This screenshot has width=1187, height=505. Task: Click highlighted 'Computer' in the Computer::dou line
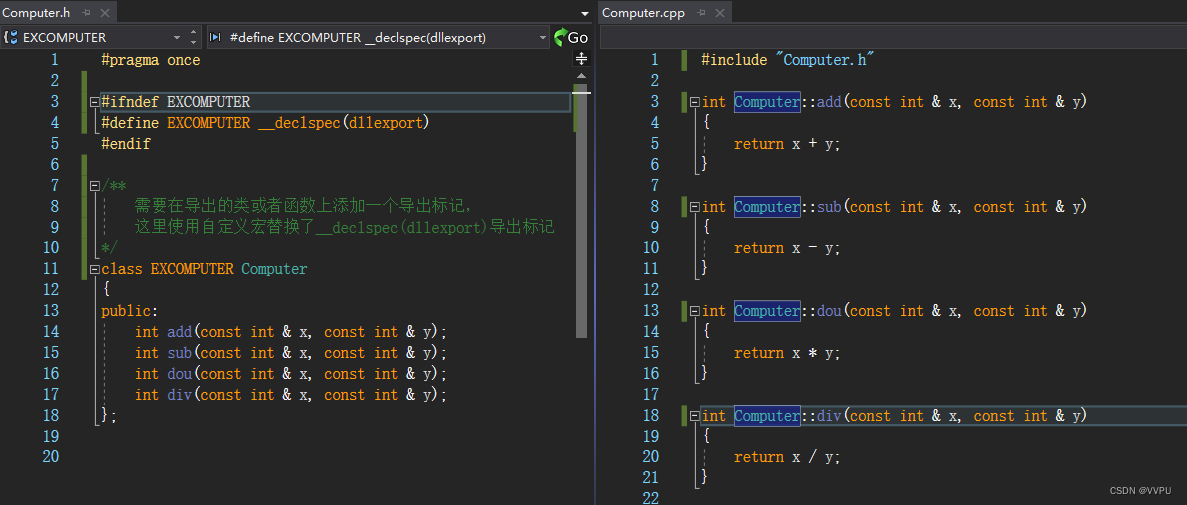pyautogui.click(x=767, y=311)
